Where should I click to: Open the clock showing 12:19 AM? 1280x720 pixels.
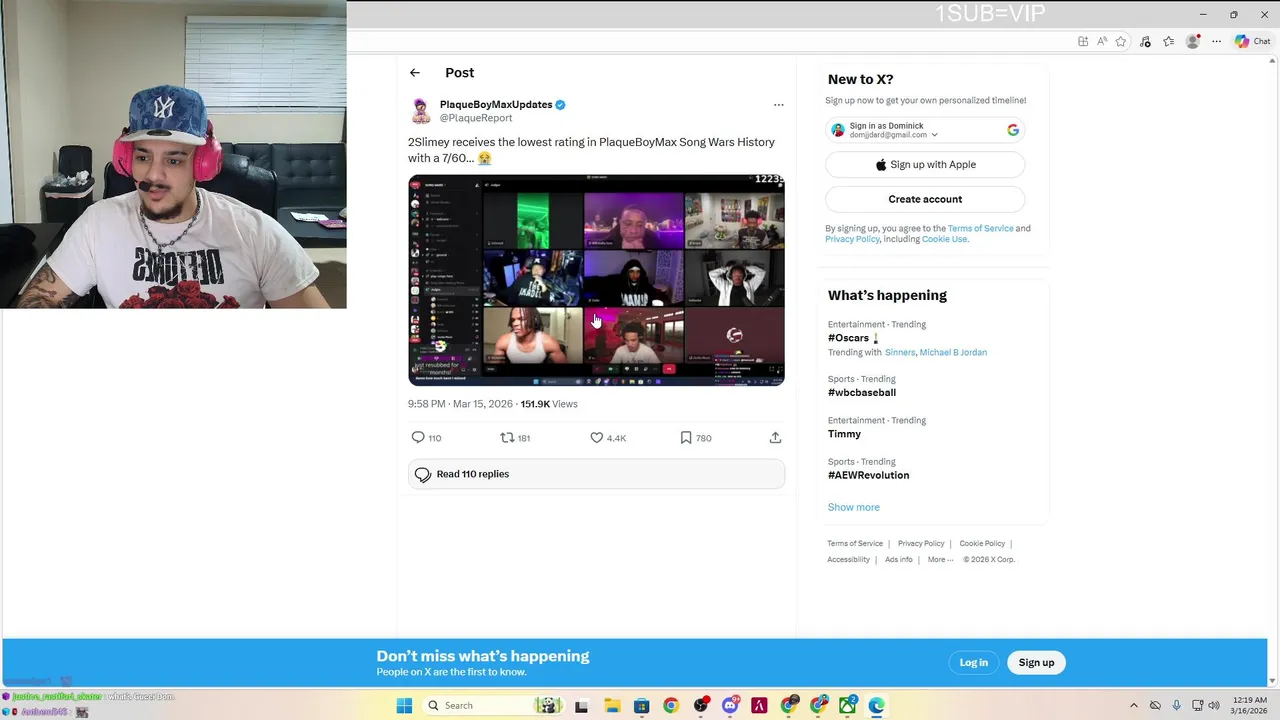[x=1250, y=706]
